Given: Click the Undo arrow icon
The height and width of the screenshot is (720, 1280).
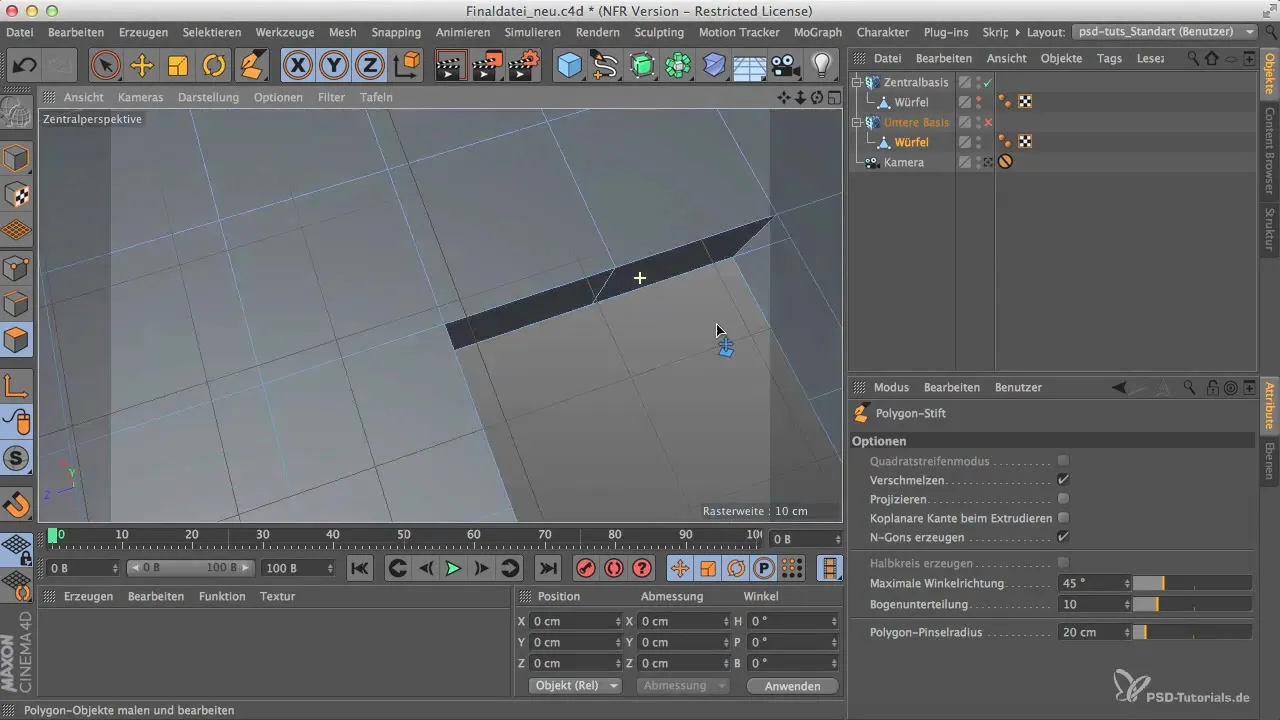Looking at the screenshot, I should pos(25,66).
